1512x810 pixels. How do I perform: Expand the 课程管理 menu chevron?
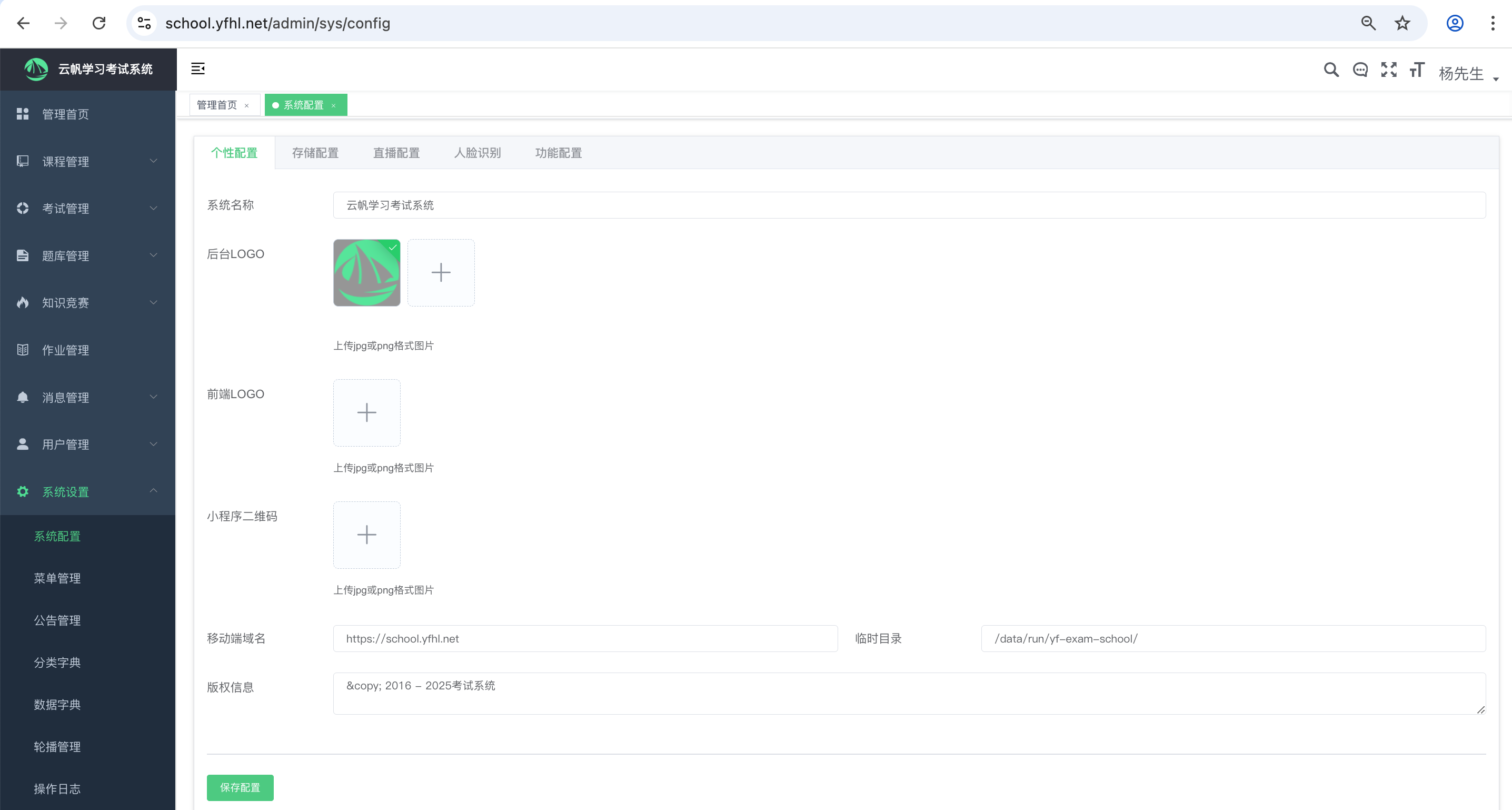pos(154,161)
